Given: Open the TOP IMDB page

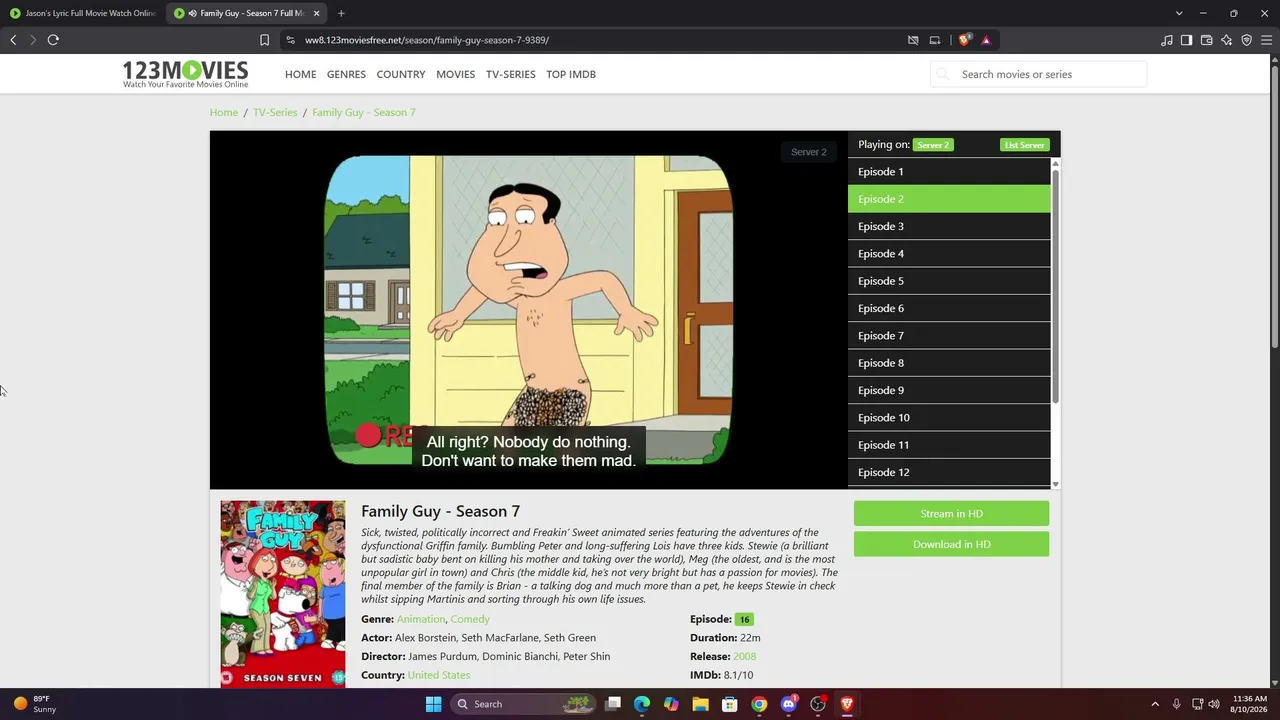Looking at the screenshot, I should [x=571, y=74].
